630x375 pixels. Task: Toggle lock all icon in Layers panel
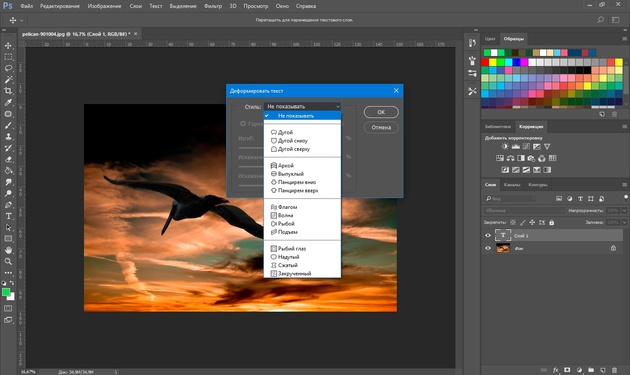tap(552, 222)
